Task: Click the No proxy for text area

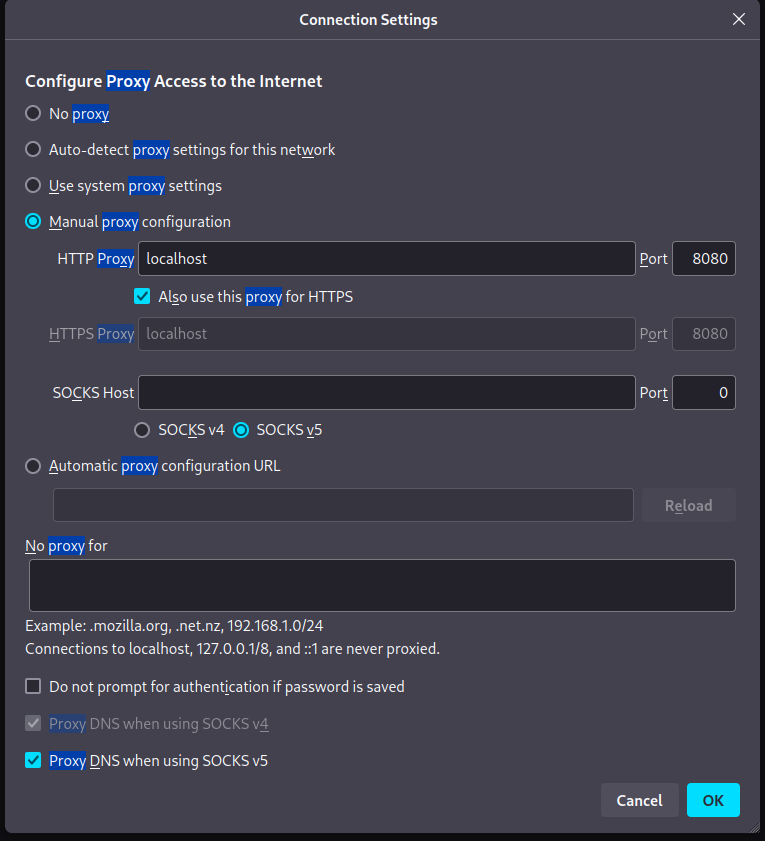Action: pos(382,585)
